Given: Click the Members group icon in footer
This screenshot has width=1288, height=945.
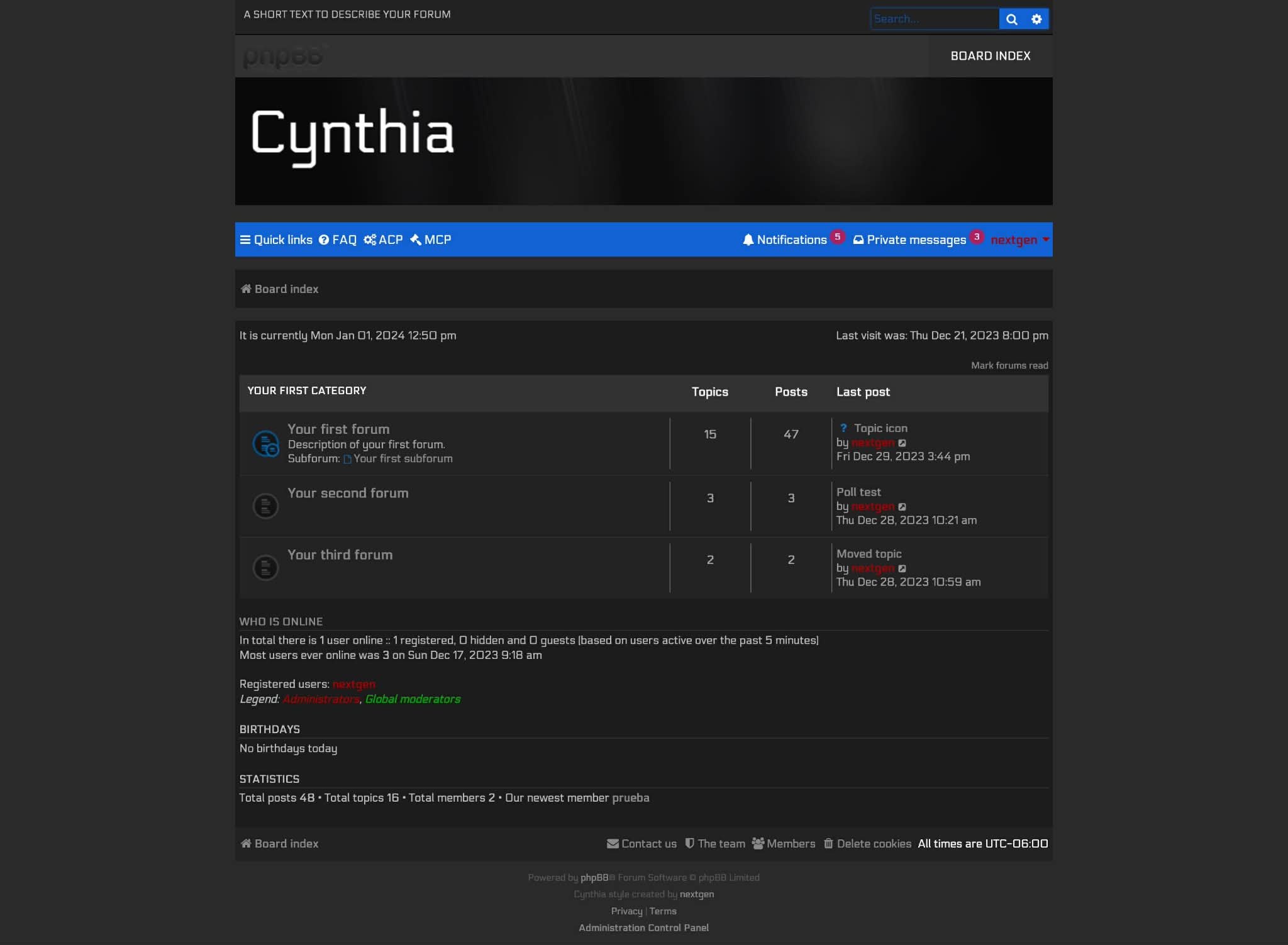Looking at the screenshot, I should 758,844.
